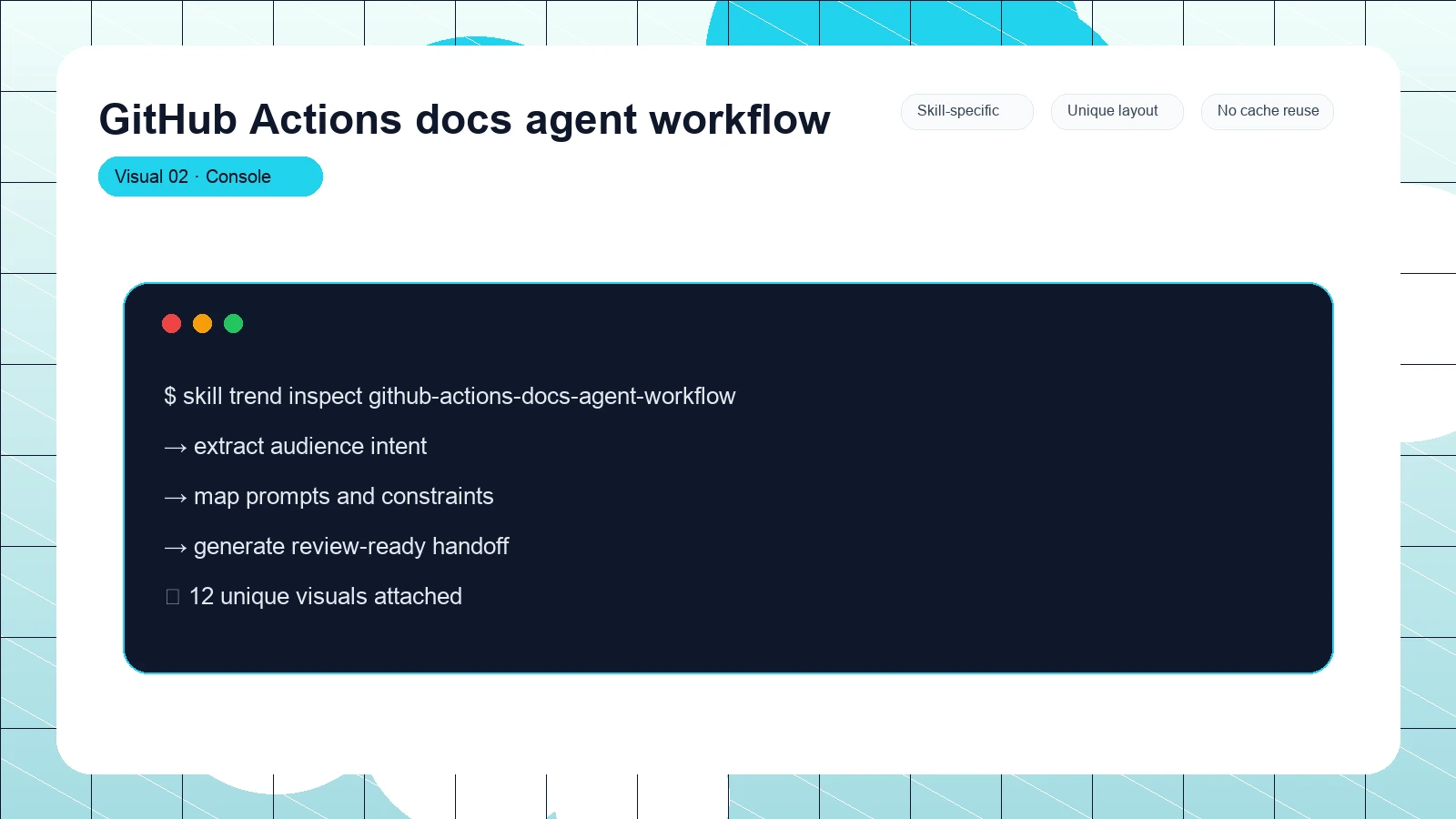Click the green maximize dot in the console

233,323
